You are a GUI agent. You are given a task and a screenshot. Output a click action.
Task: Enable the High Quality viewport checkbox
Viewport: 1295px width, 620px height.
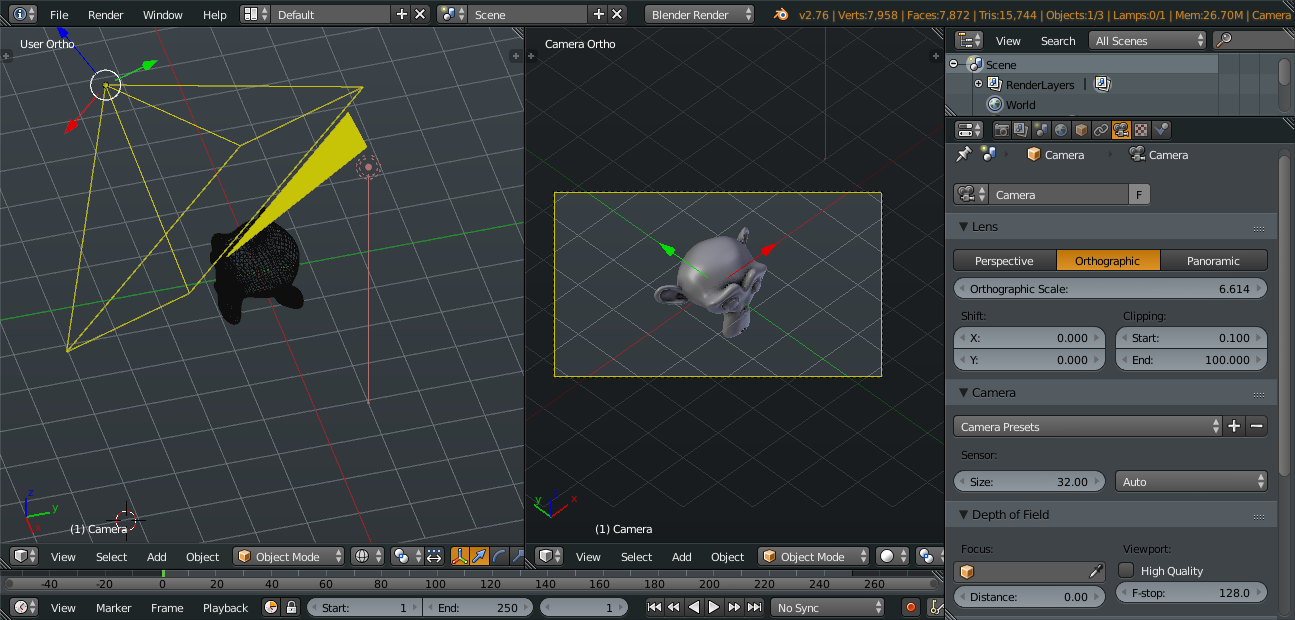[x=1126, y=570]
